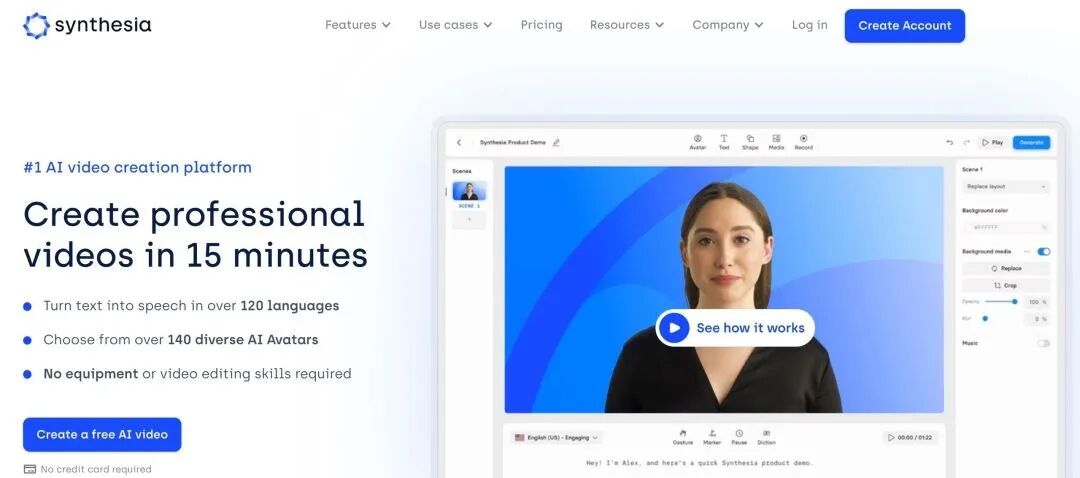The height and width of the screenshot is (478, 1080).
Task: Open the Features menu
Action: point(357,25)
